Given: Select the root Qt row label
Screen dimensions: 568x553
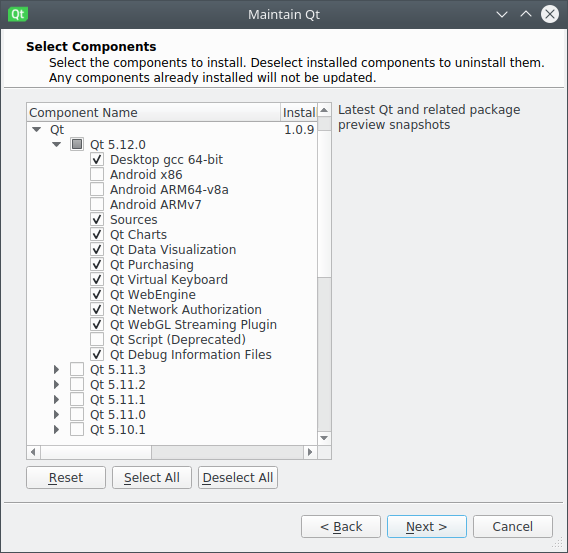Looking at the screenshot, I should point(57,130).
